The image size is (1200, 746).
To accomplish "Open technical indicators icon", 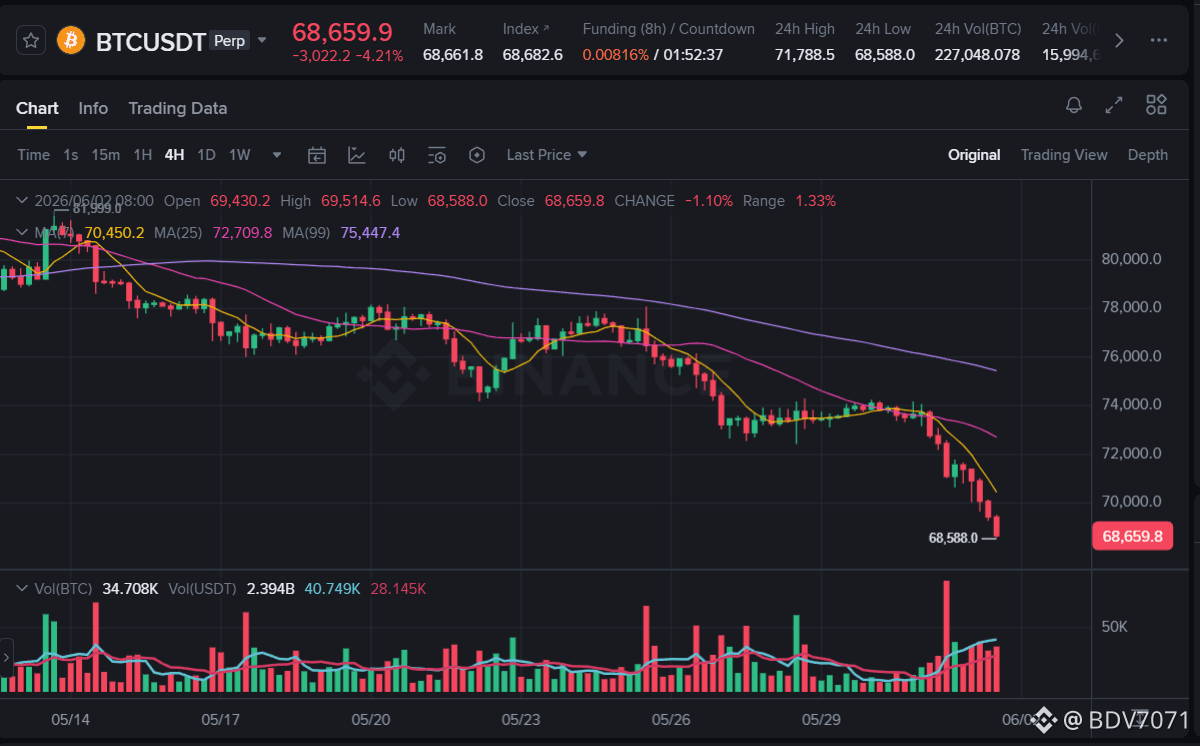I will tap(357, 155).
